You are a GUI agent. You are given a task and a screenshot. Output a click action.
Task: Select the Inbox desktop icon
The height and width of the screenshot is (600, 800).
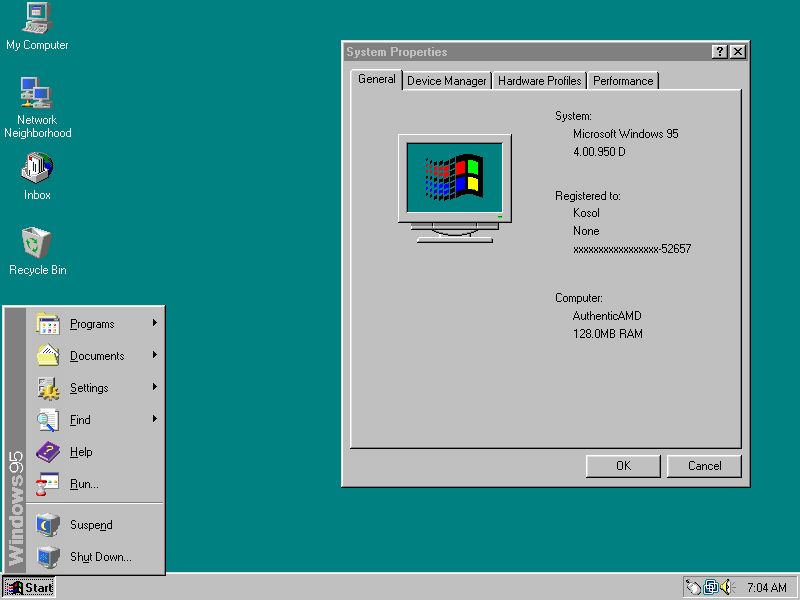[x=37, y=176]
